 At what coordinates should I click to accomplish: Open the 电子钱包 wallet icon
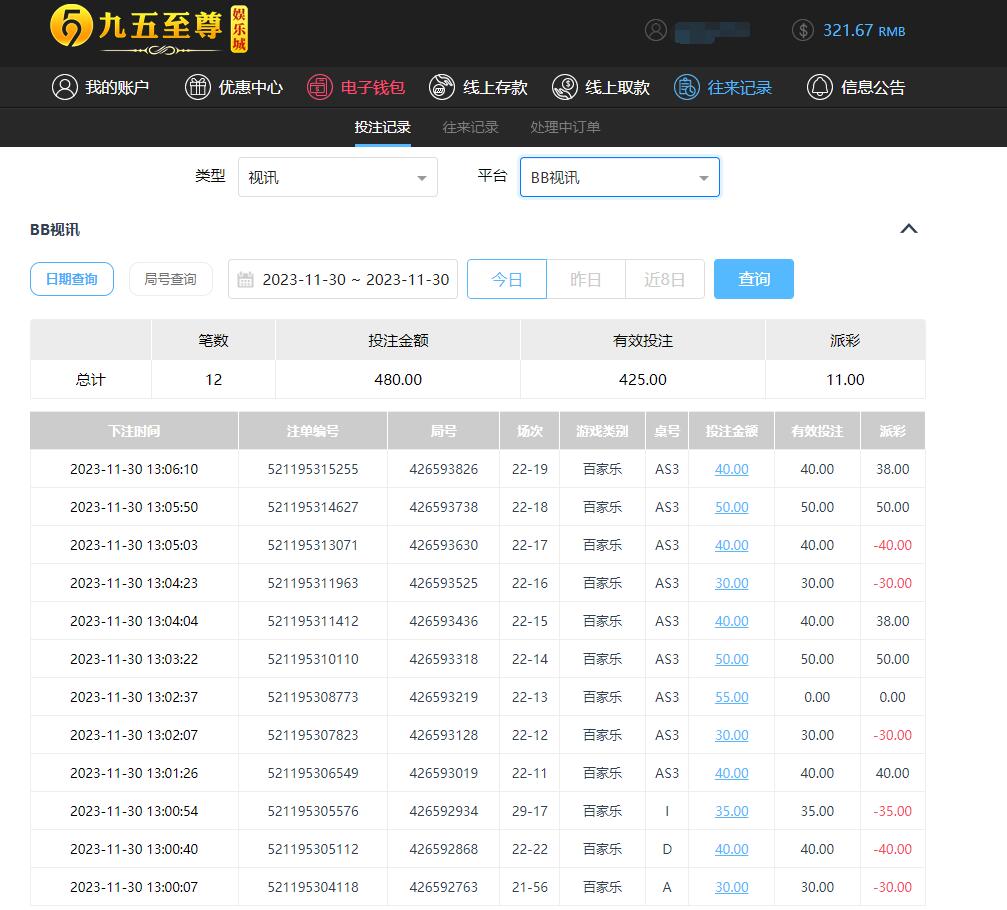point(320,87)
